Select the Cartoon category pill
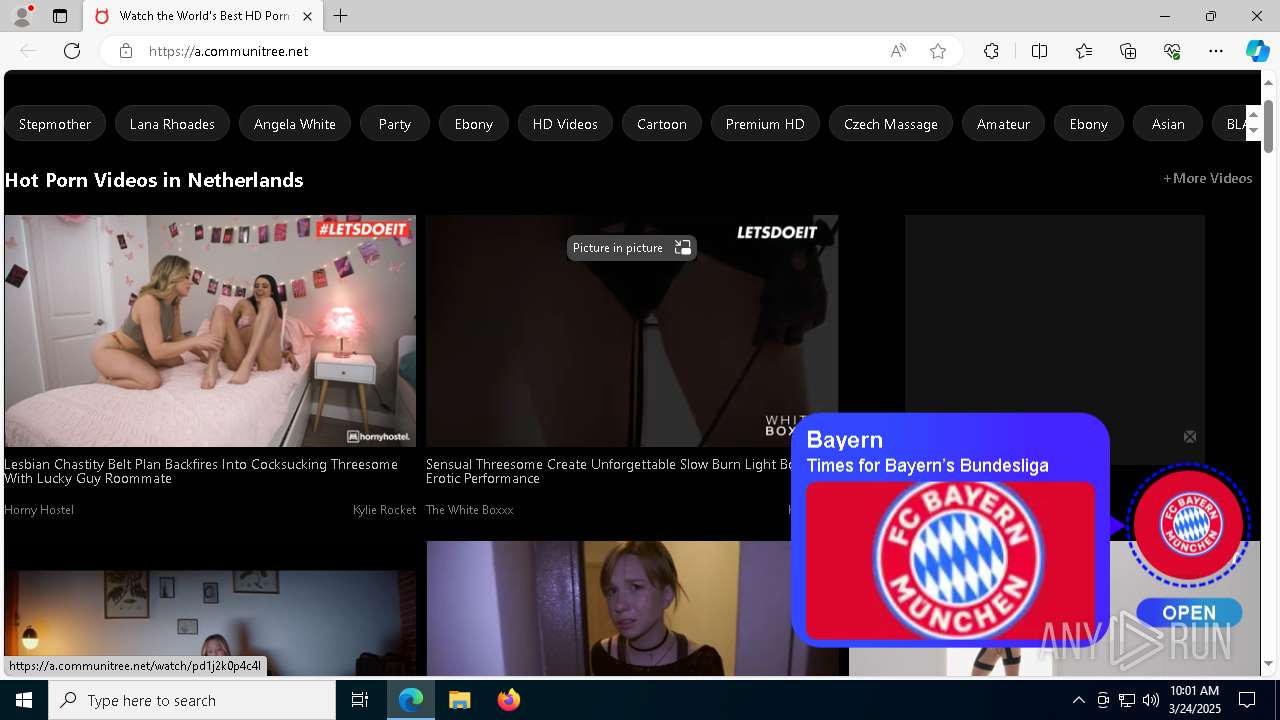Viewport: 1280px width, 720px height. click(662, 124)
